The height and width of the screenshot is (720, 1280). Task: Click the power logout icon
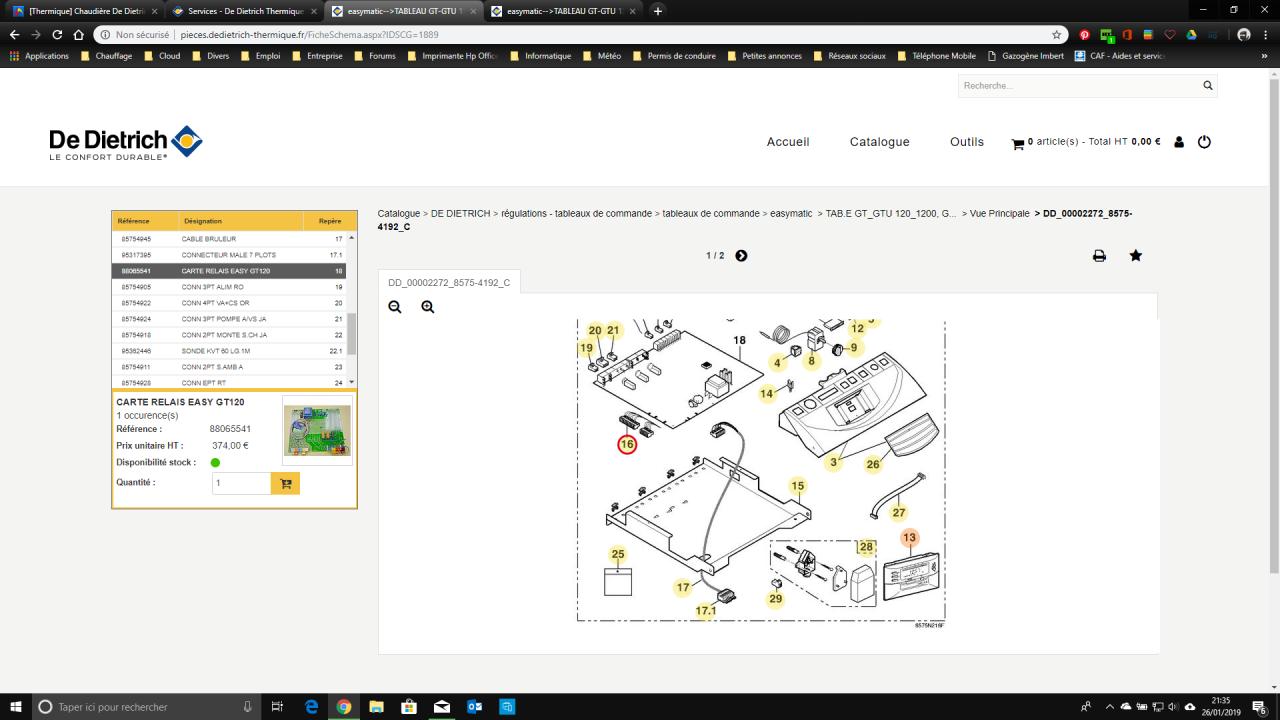[1204, 142]
